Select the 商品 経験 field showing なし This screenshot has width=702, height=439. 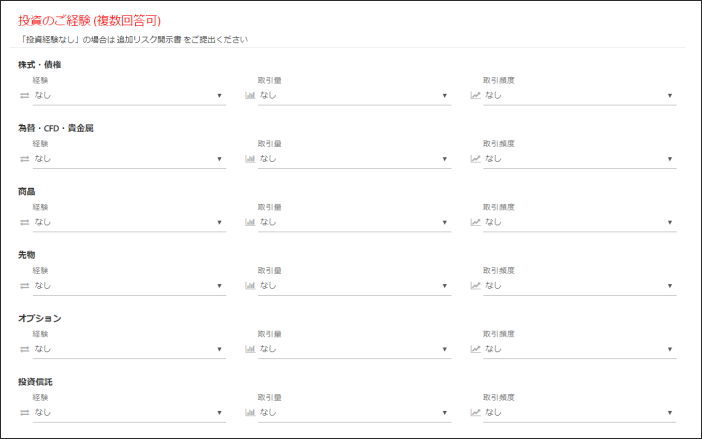tap(129, 222)
